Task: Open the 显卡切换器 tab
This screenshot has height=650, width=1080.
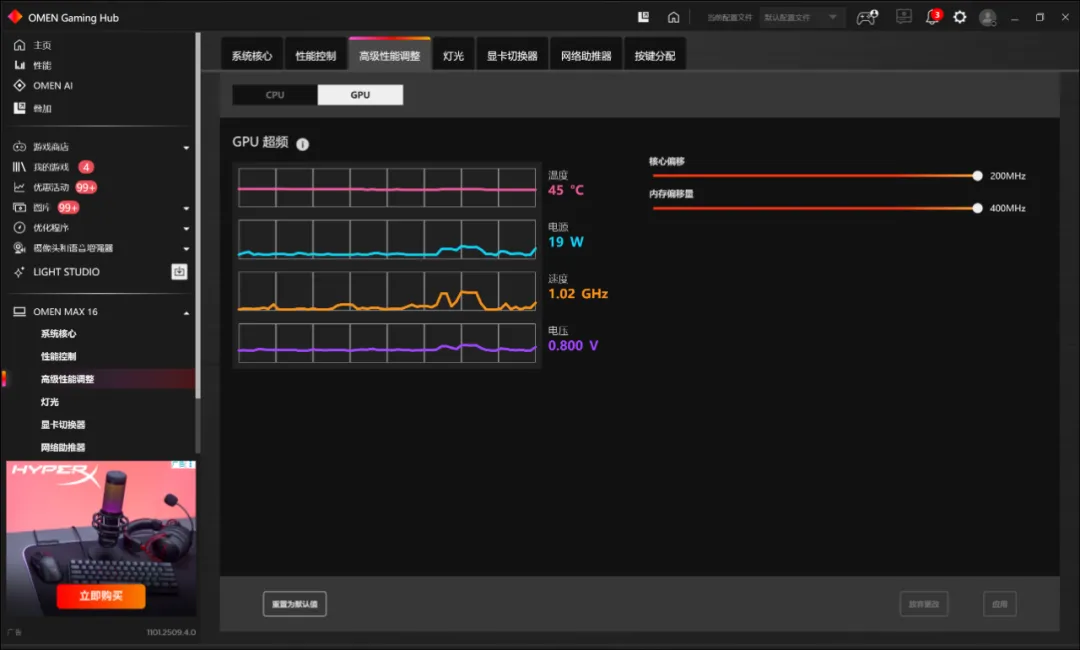Action: [512, 56]
